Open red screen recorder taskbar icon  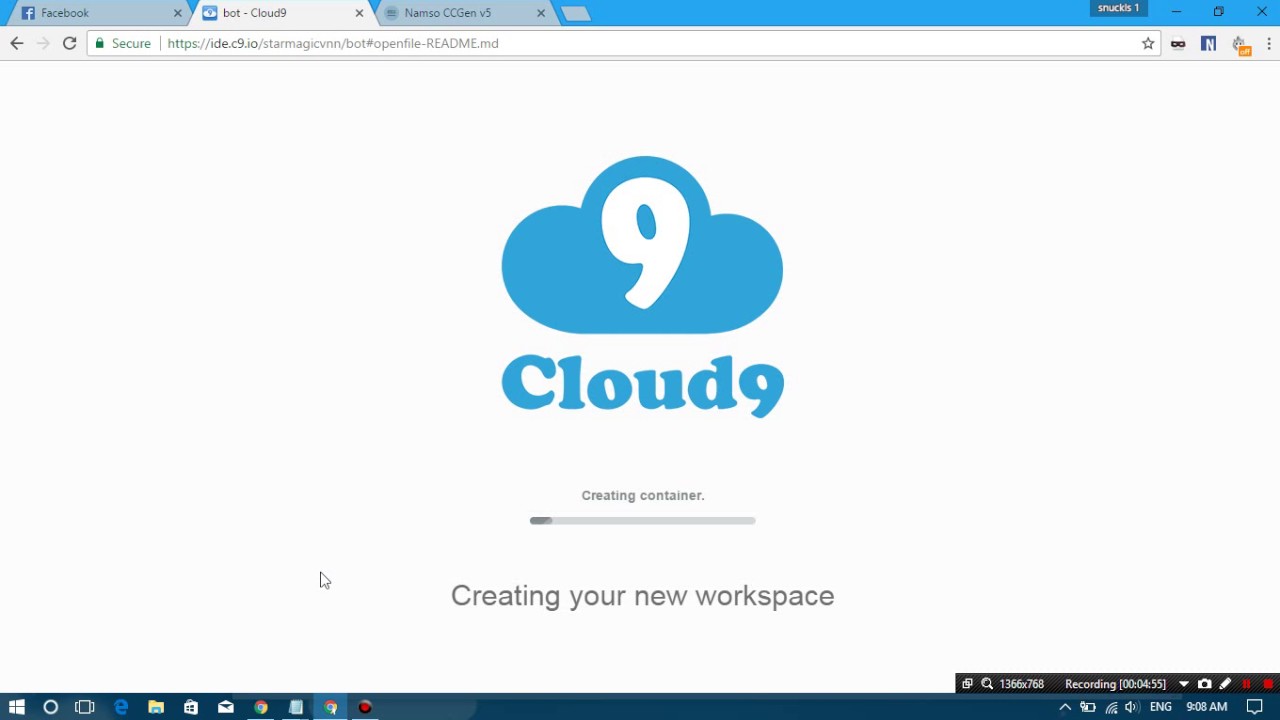click(x=365, y=707)
